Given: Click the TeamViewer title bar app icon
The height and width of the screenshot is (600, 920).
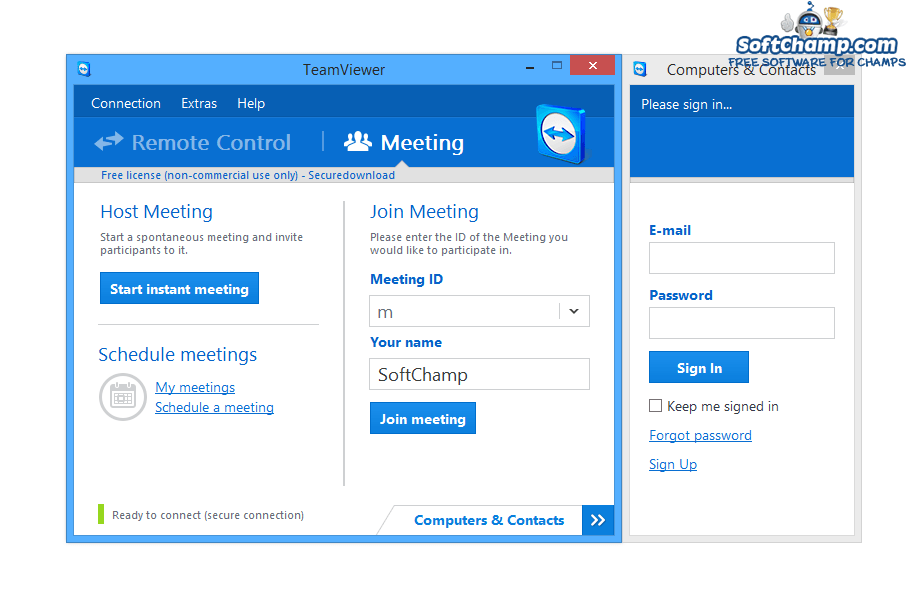Looking at the screenshot, I should [84, 69].
